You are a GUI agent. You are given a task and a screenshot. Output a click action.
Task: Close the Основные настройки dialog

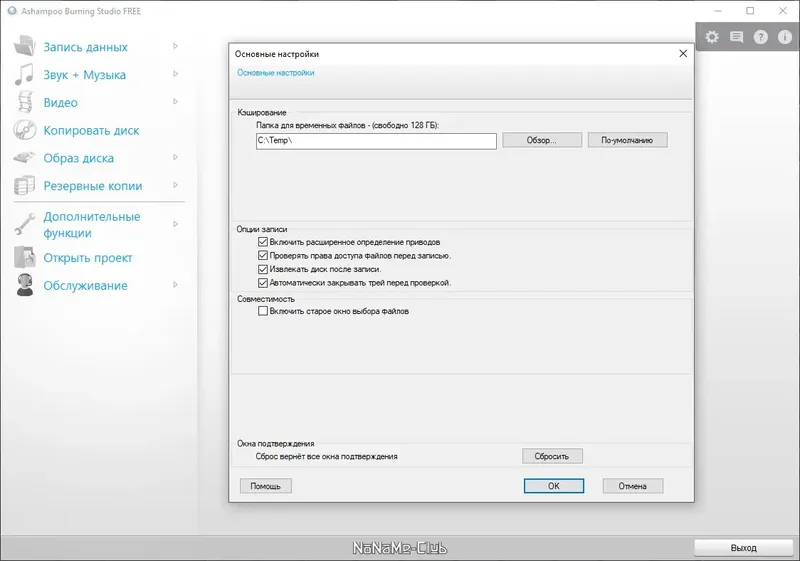683,54
